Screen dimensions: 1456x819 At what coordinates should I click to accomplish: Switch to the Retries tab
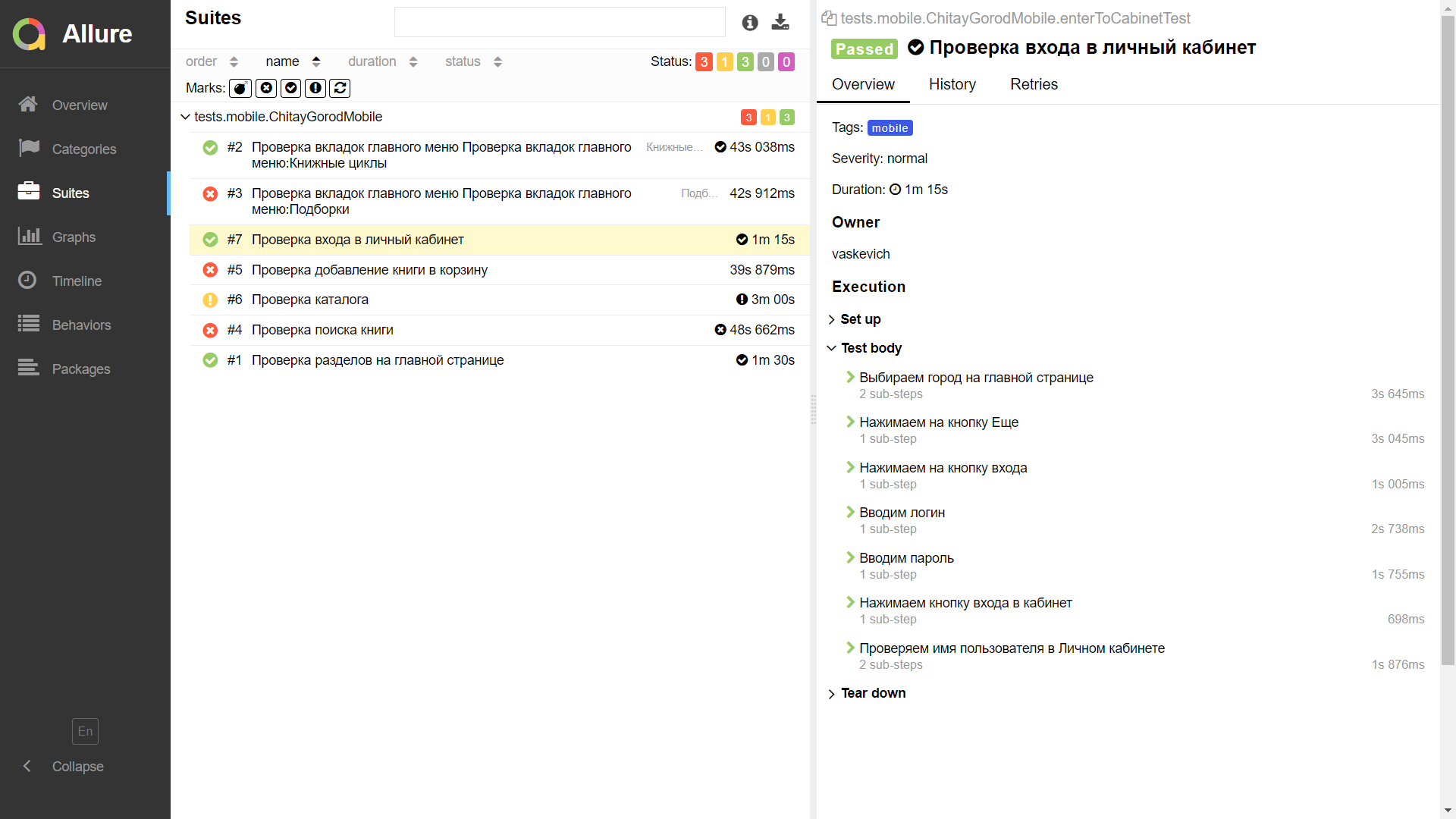[1034, 84]
